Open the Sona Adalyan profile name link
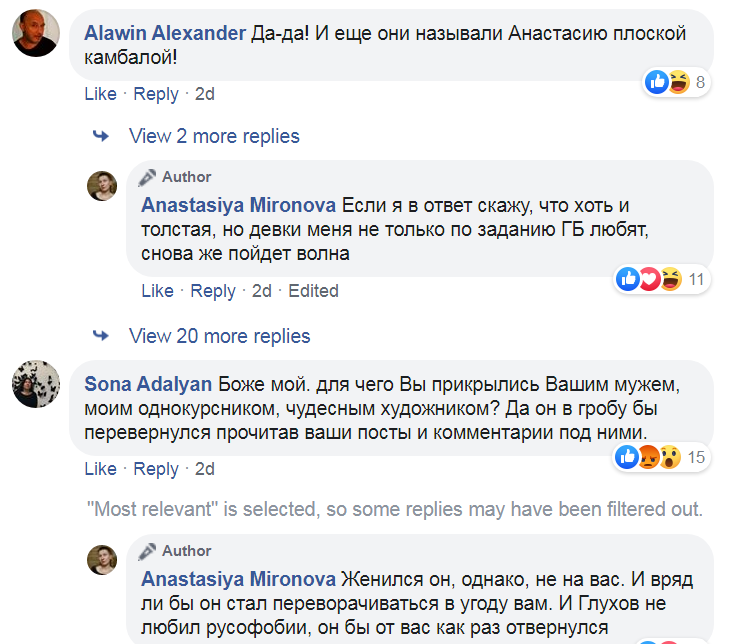The image size is (741, 644). pyautogui.click(x=148, y=385)
